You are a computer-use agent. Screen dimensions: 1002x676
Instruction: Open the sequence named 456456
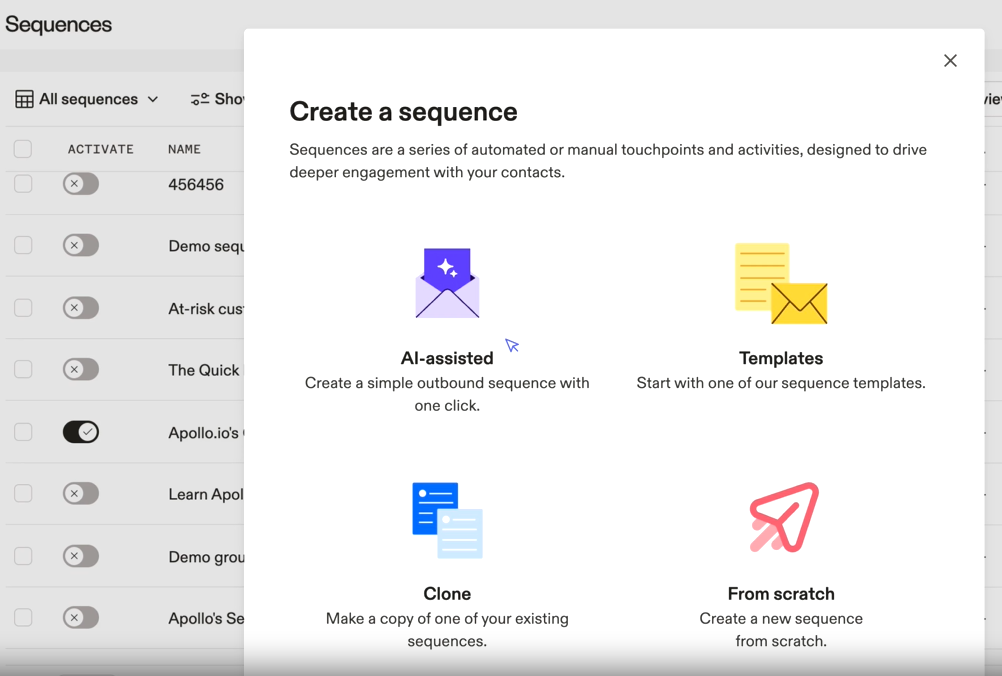[196, 185]
